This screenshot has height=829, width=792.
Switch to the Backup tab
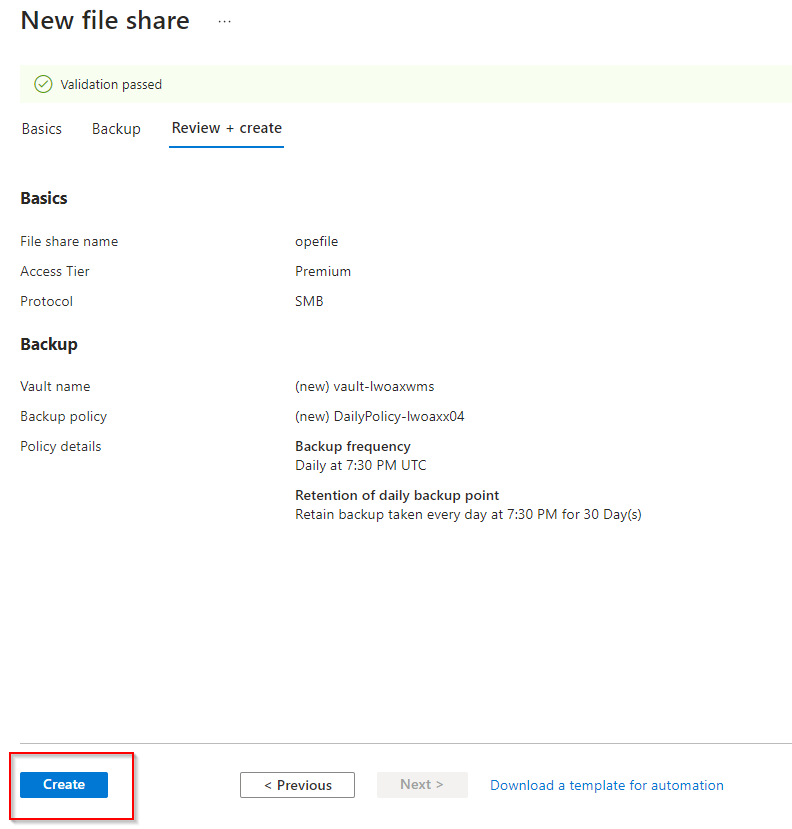tap(116, 128)
